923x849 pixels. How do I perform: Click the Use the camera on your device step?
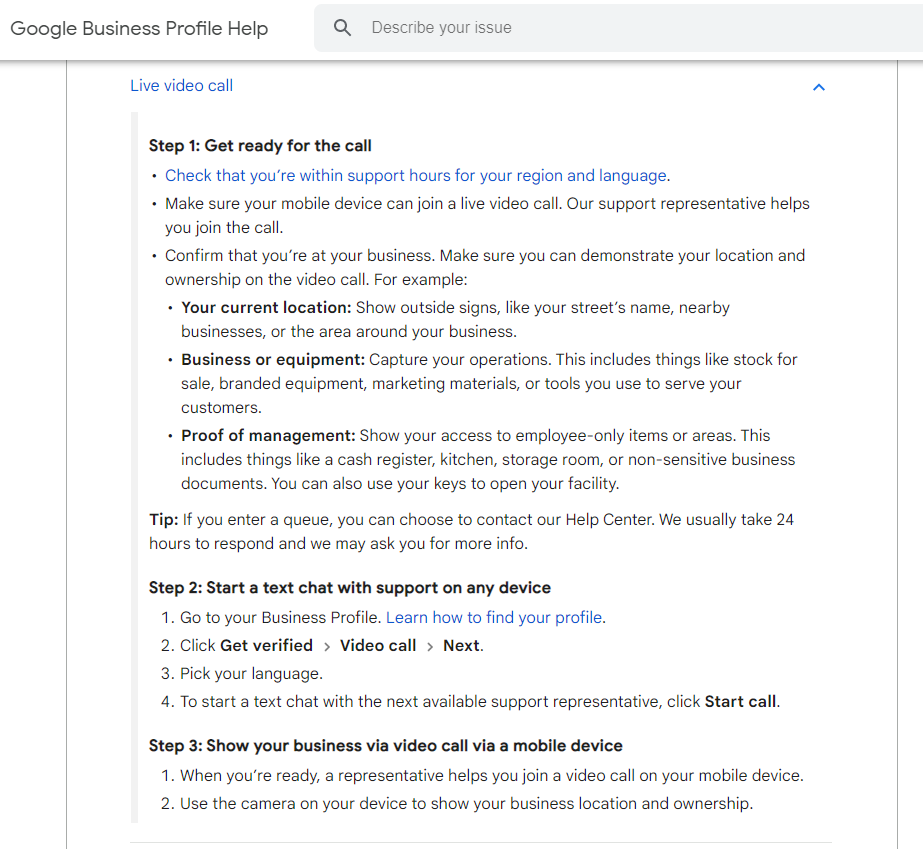[x=466, y=804]
